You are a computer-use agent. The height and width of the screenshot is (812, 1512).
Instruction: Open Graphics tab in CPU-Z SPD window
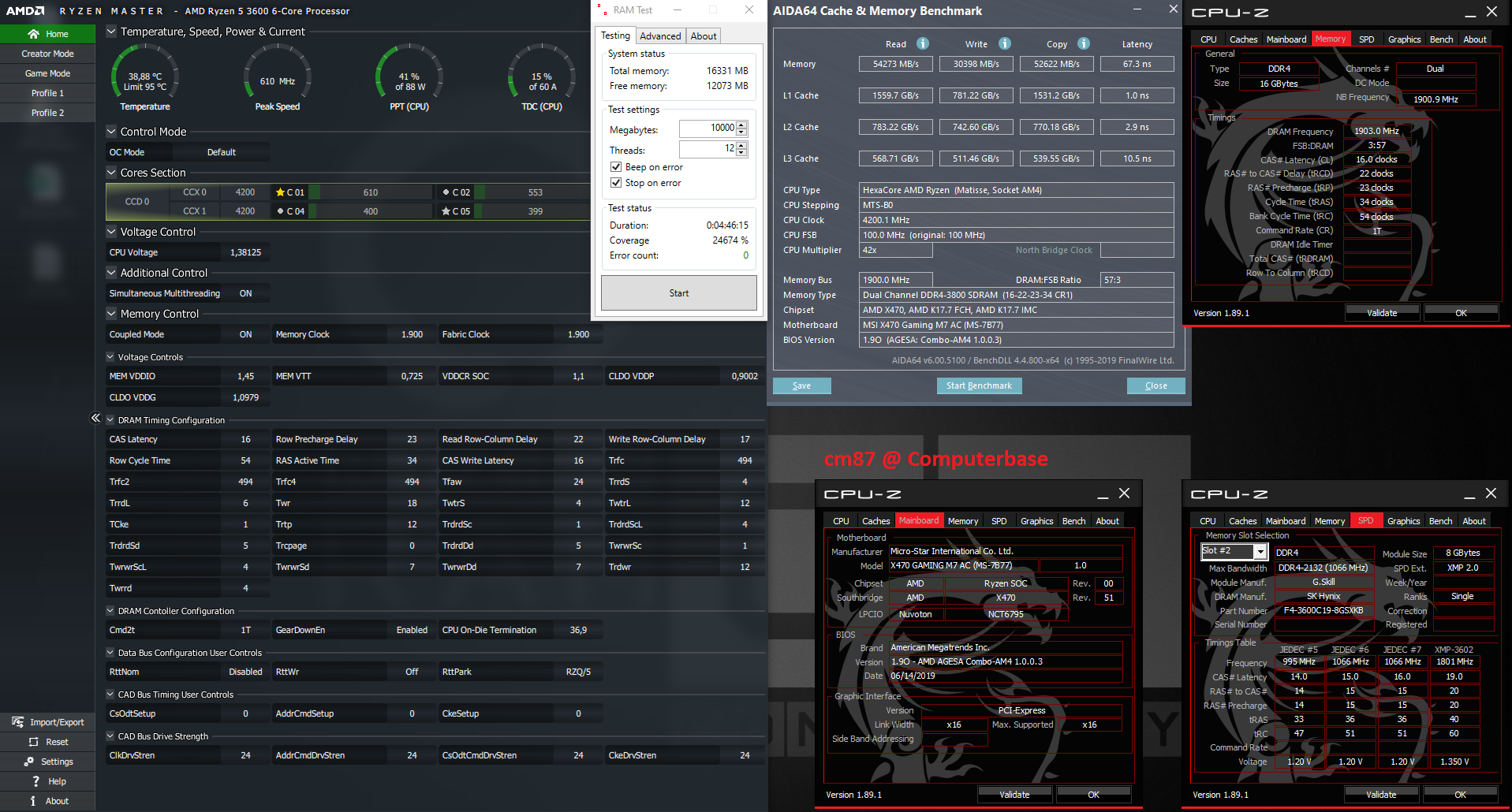(1404, 521)
